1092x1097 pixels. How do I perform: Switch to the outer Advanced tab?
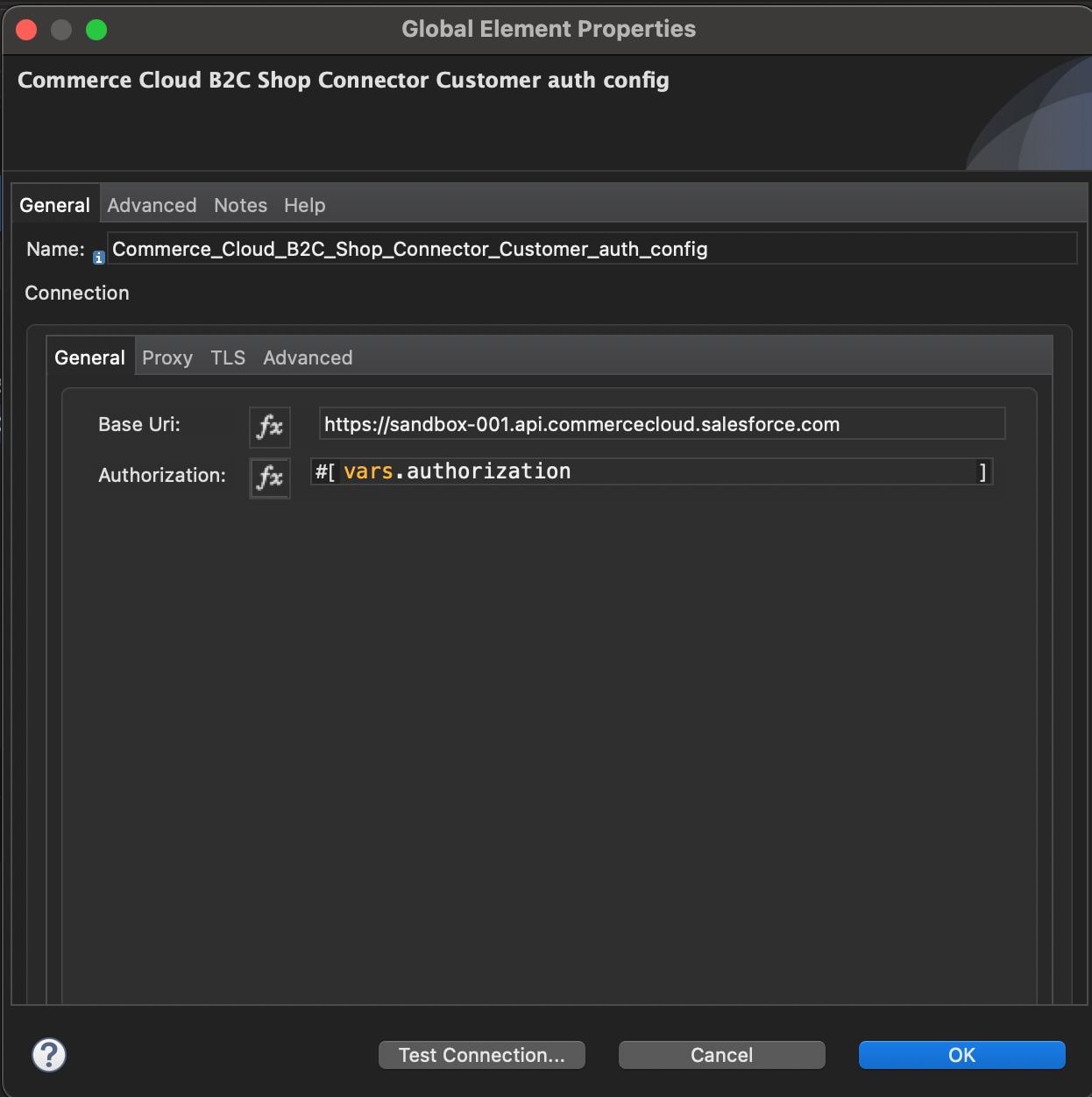tap(152, 205)
